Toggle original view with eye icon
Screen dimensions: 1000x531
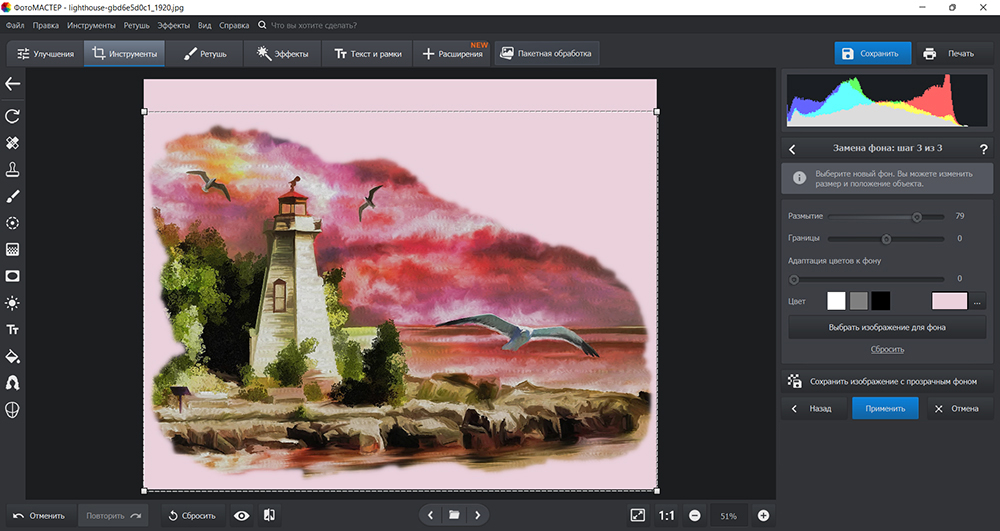(241, 515)
